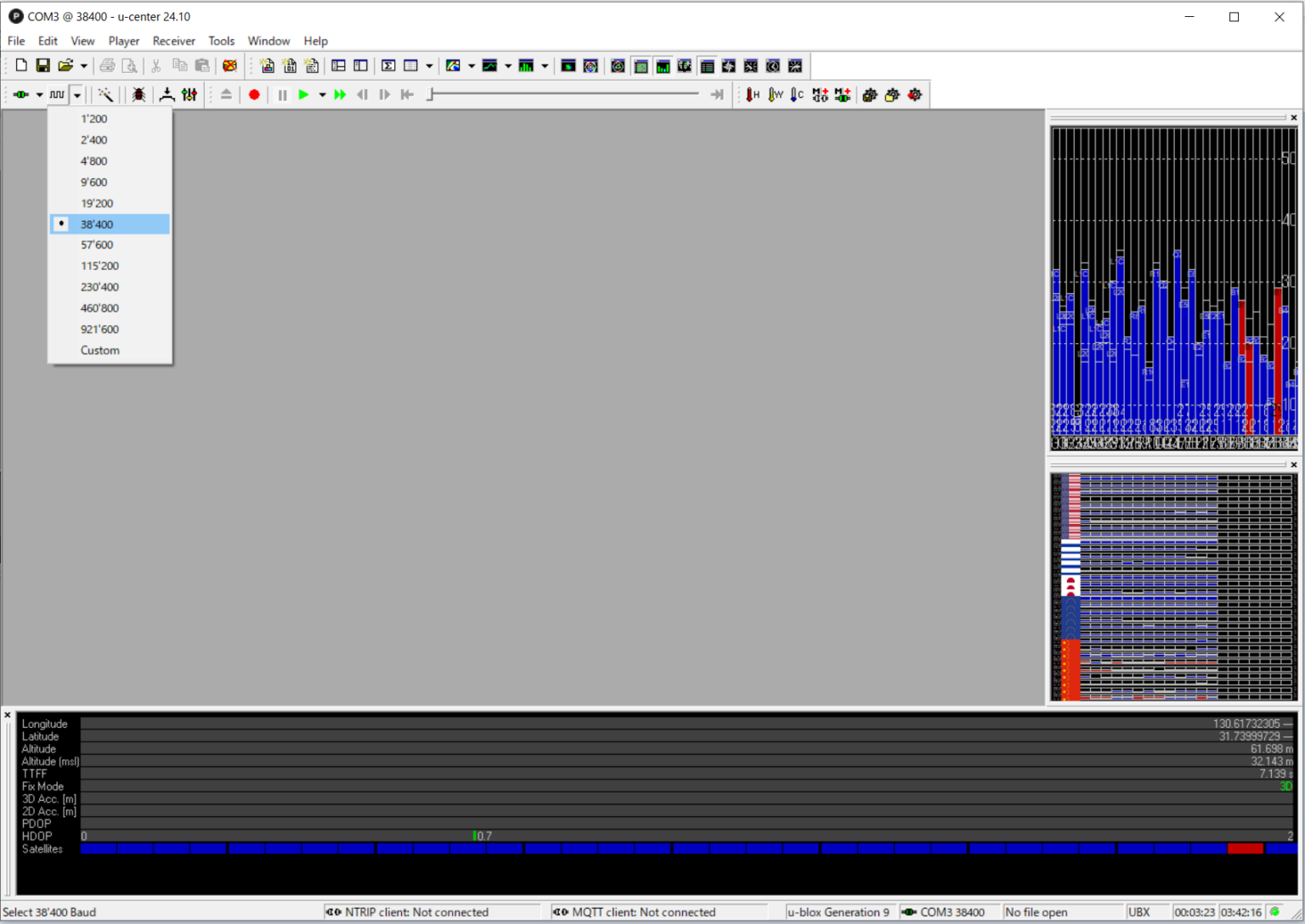Image resolution: width=1305 pixels, height=924 pixels.
Task: Click the Hotstart thermometer icon
Action: click(752, 95)
